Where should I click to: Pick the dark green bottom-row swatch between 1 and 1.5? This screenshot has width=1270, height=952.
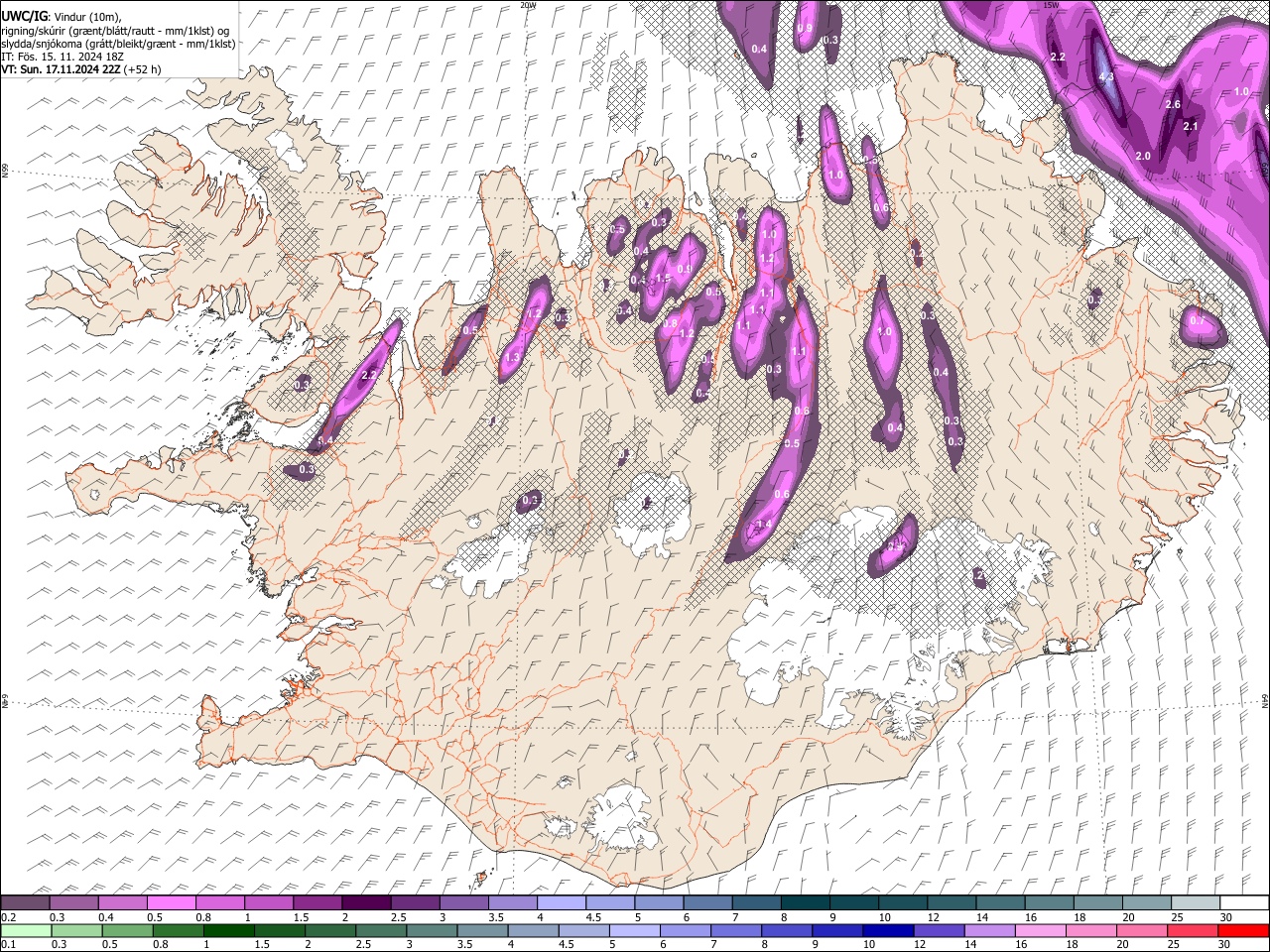[x=228, y=930]
